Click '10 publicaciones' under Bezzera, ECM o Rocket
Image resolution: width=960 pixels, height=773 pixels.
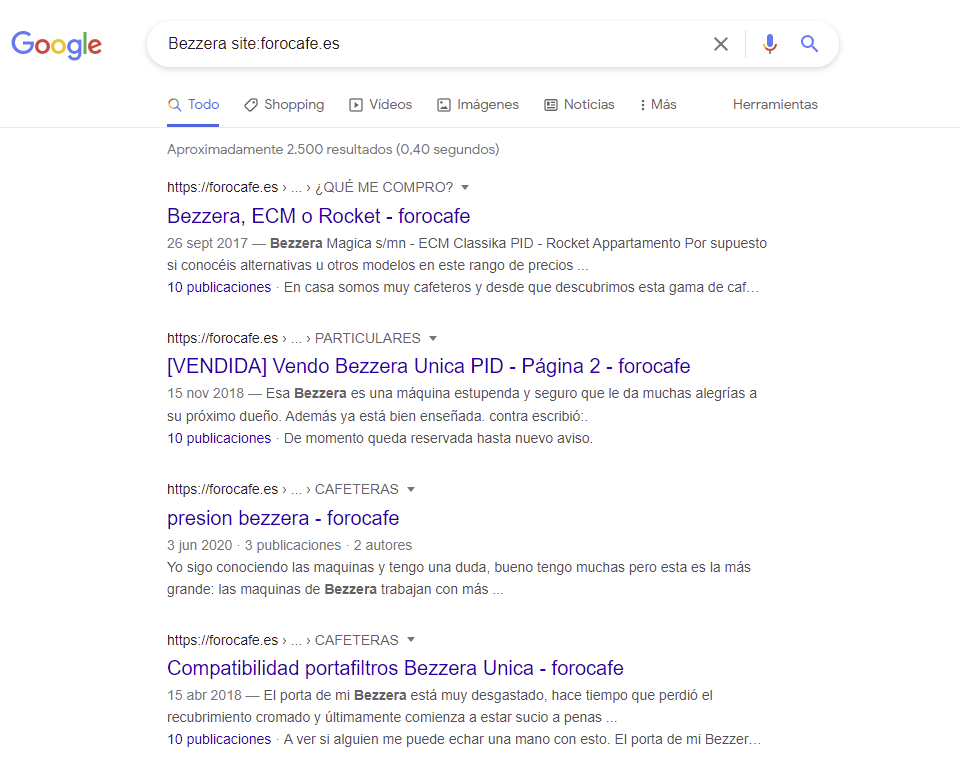[219, 287]
